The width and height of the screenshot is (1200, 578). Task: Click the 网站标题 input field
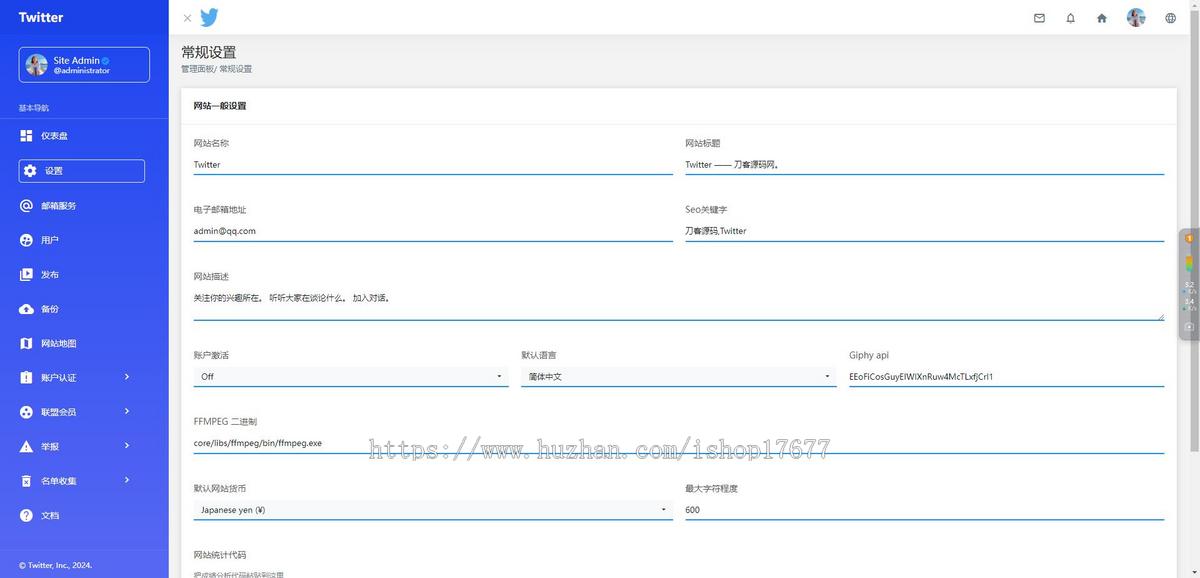click(924, 165)
